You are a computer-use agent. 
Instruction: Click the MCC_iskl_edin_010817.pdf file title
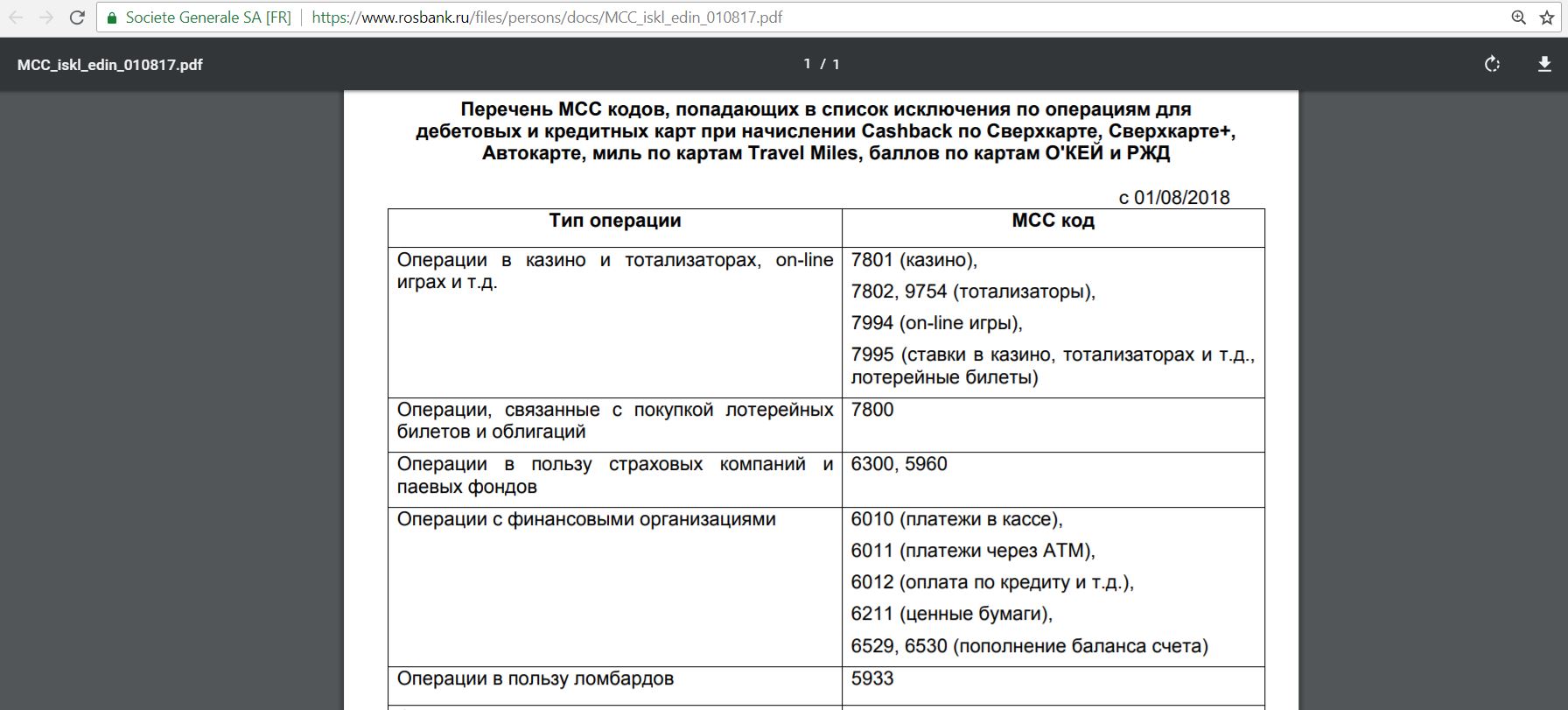(110, 65)
